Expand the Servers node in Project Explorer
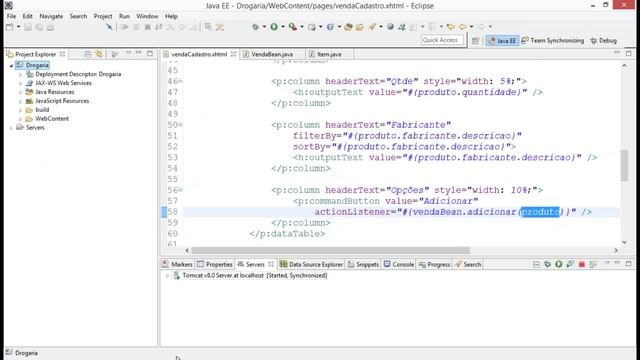The height and width of the screenshot is (360, 640). coord(11,128)
